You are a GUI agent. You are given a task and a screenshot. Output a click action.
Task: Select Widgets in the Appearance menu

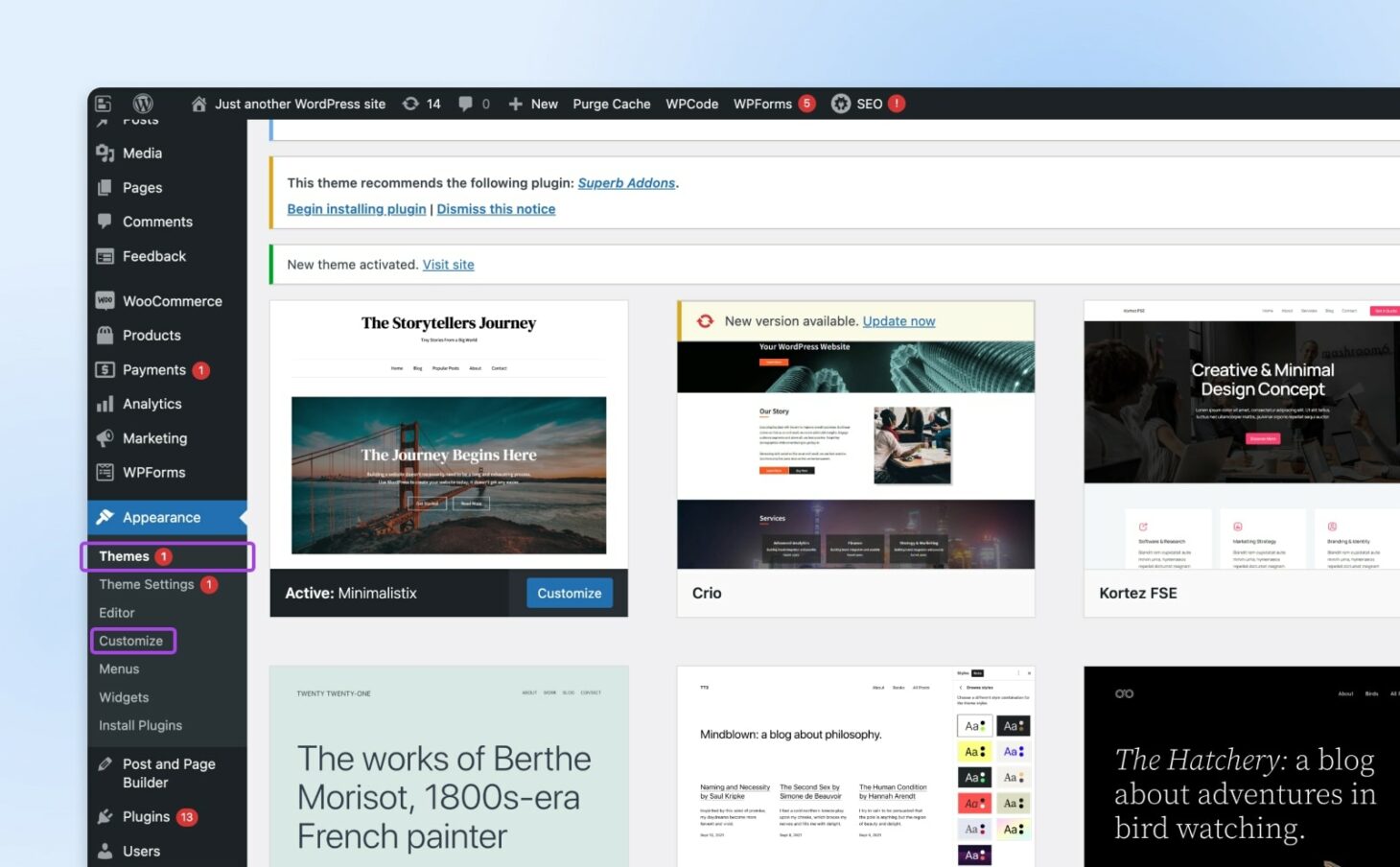coord(124,697)
